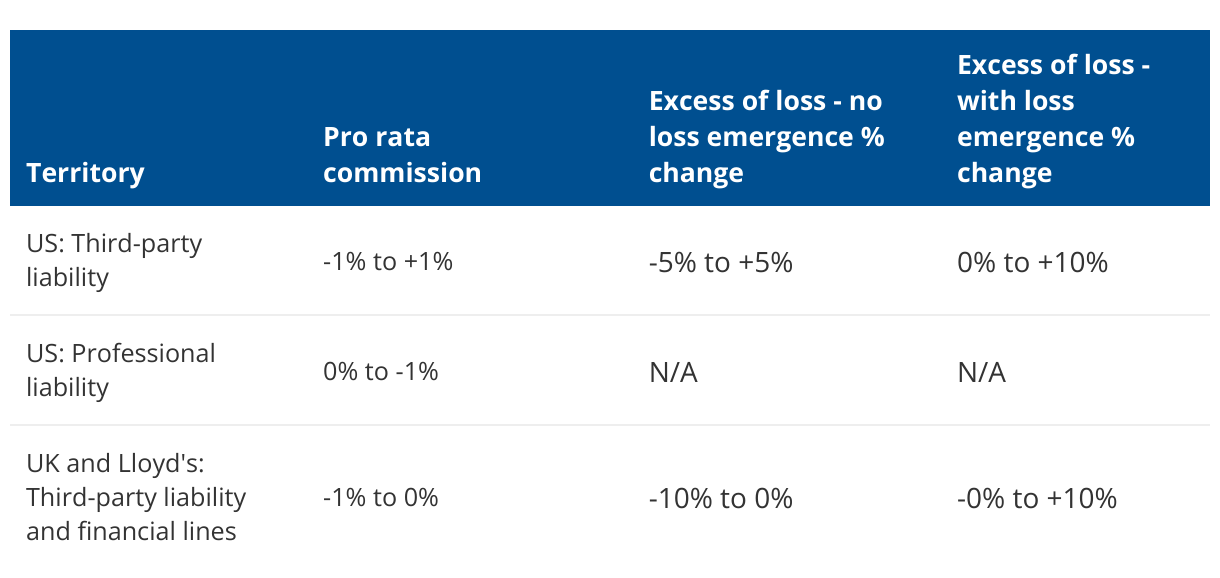Select the 'Excess of loss - with loss emergence' header
Image resolution: width=1220 pixels, height=578 pixels.
click(1053, 119)
